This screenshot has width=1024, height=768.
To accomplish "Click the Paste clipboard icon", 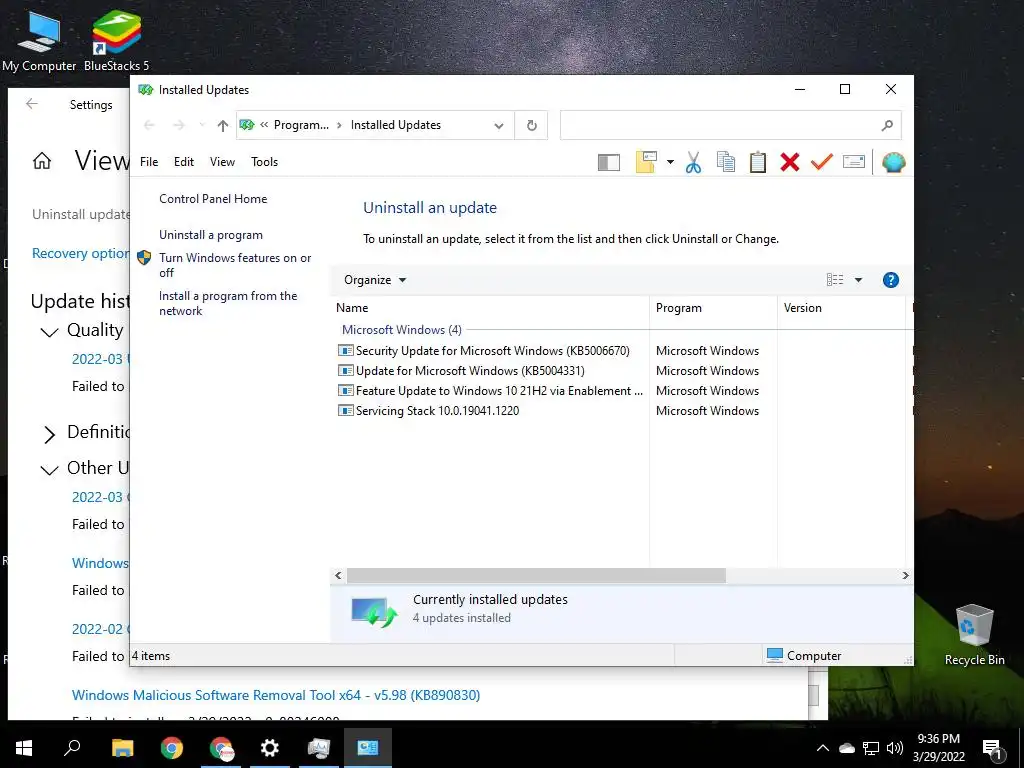I will (758, 162).
